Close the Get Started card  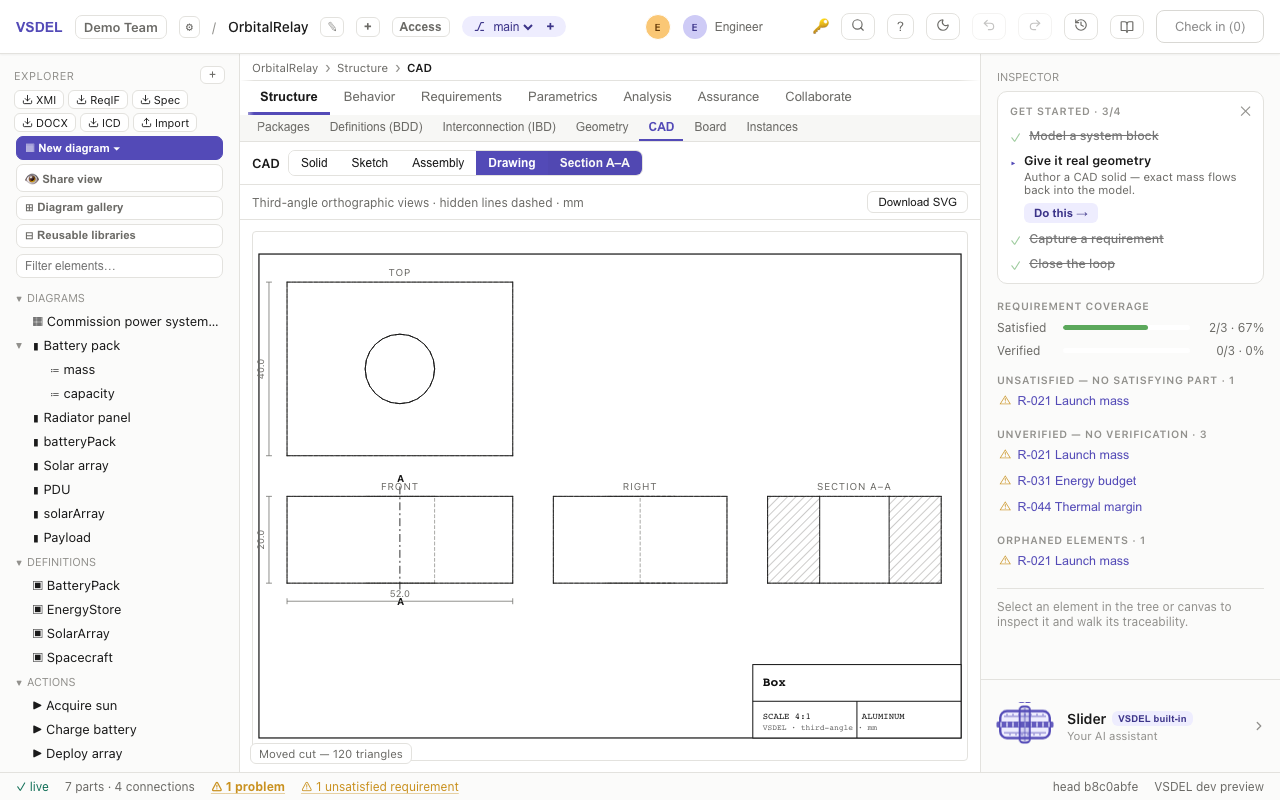pyautogui.click(x=1245, y=111)
